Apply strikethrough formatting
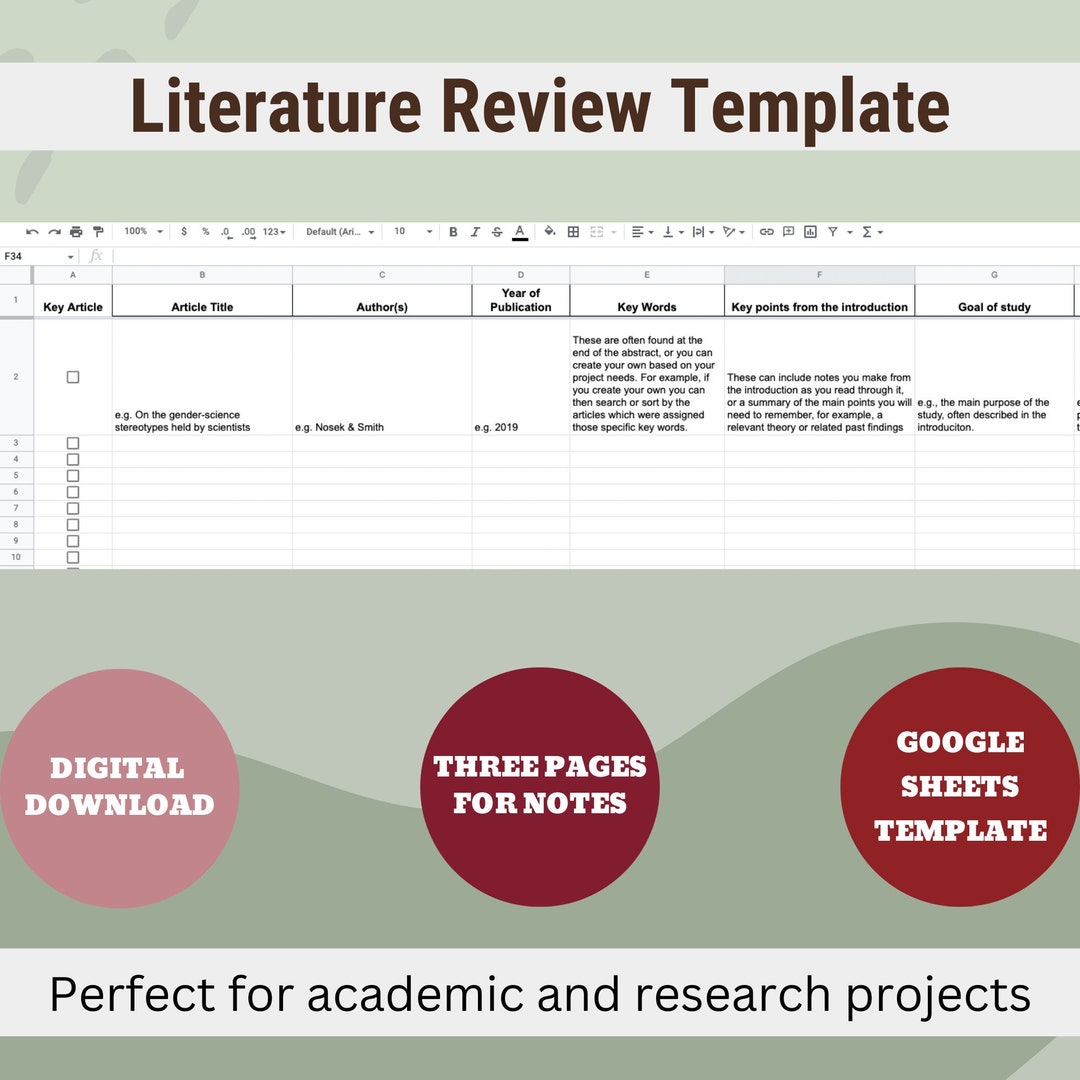The width and height of the screenshot is (1080, 1080). click(497, 231)
